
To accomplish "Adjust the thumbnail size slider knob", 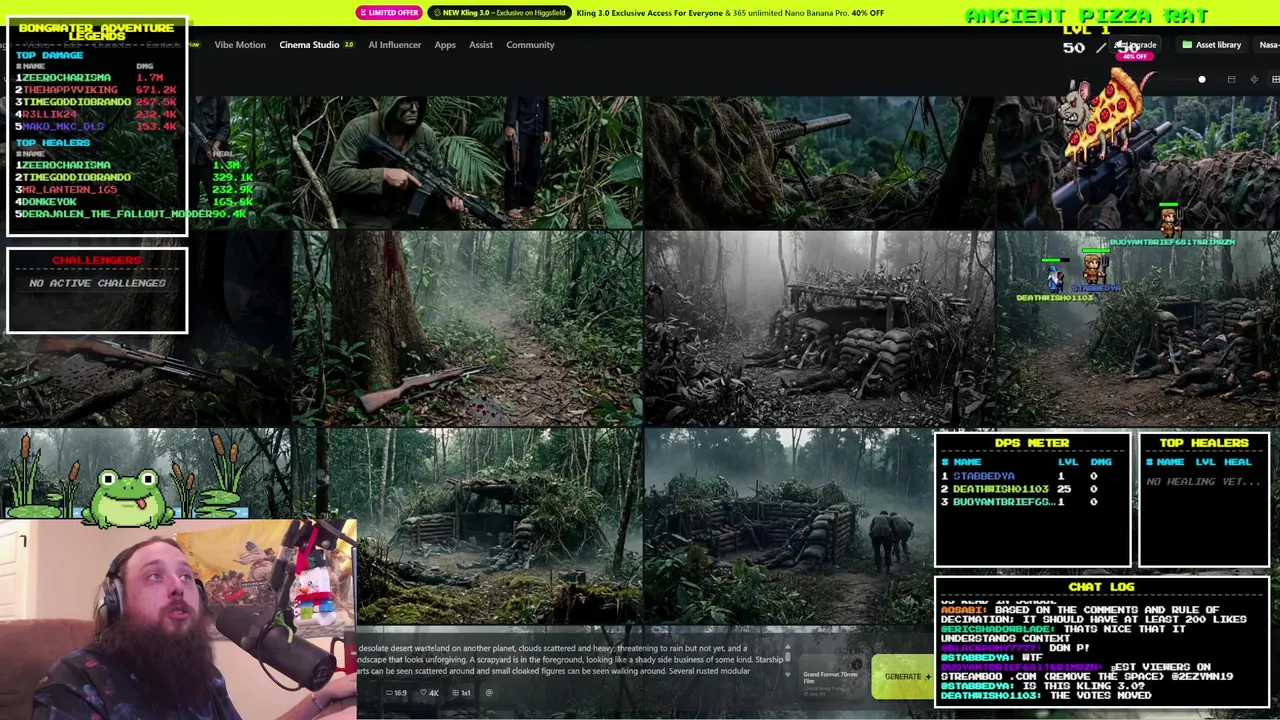I will pyautogui.click(x=1202, y=79).
